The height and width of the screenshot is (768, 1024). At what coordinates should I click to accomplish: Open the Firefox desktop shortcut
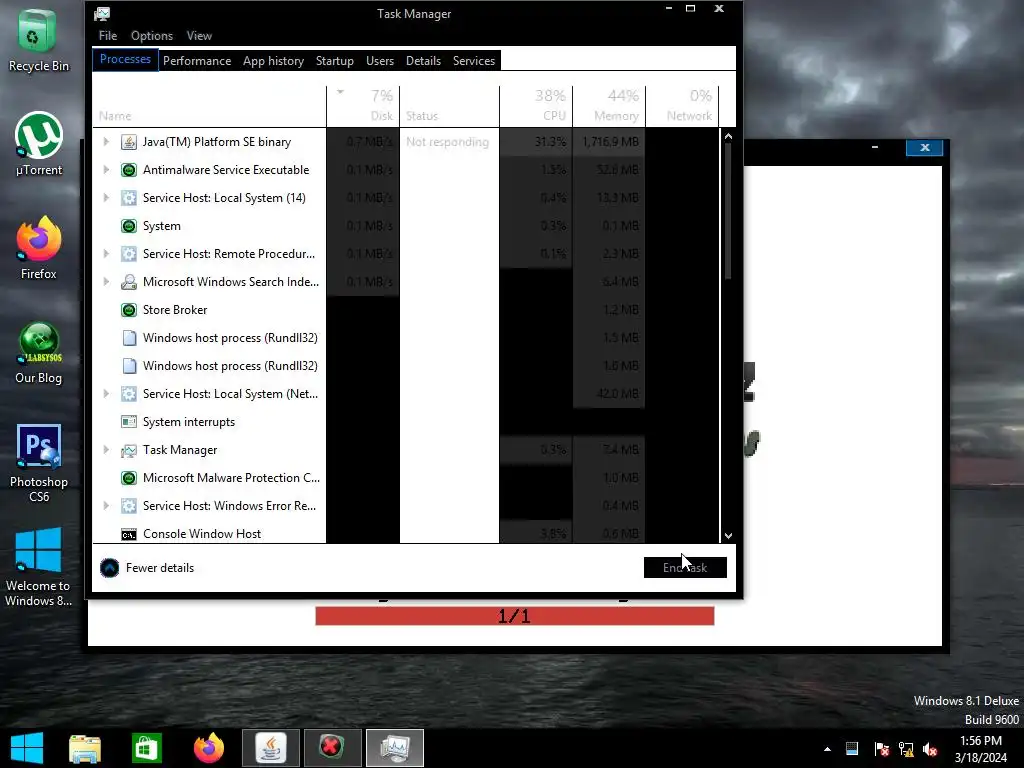tap(39, 248)
